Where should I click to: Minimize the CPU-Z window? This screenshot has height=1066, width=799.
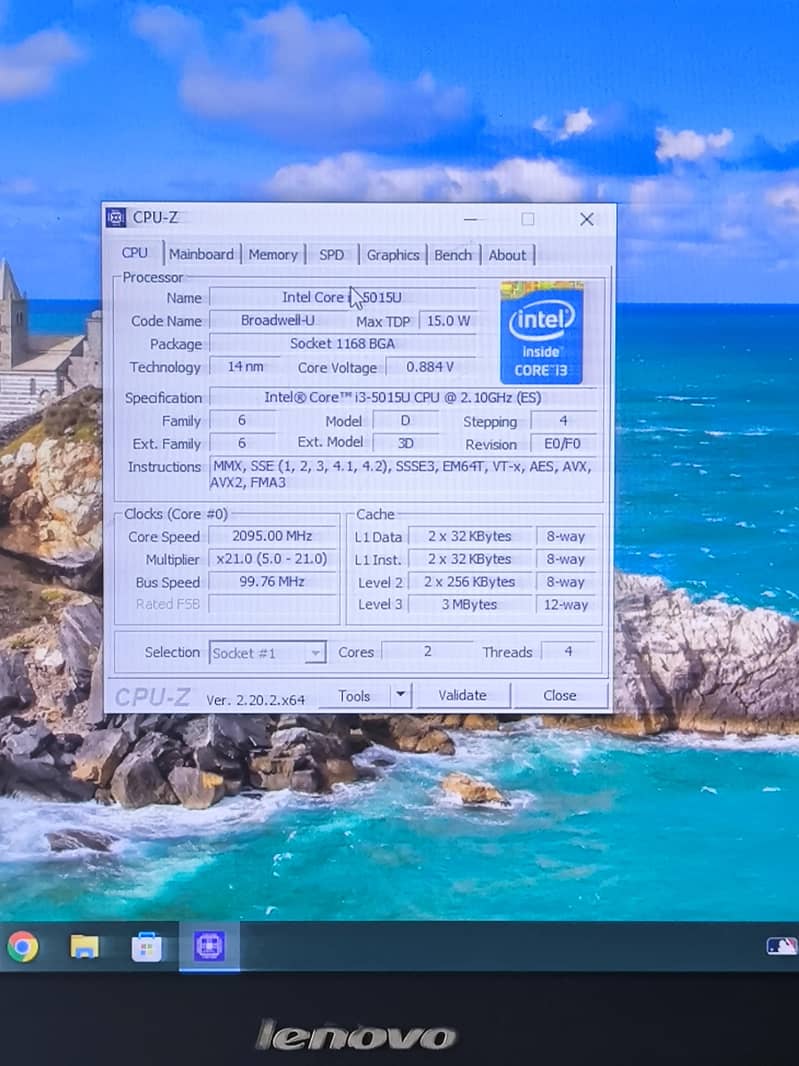click(471, 219)
